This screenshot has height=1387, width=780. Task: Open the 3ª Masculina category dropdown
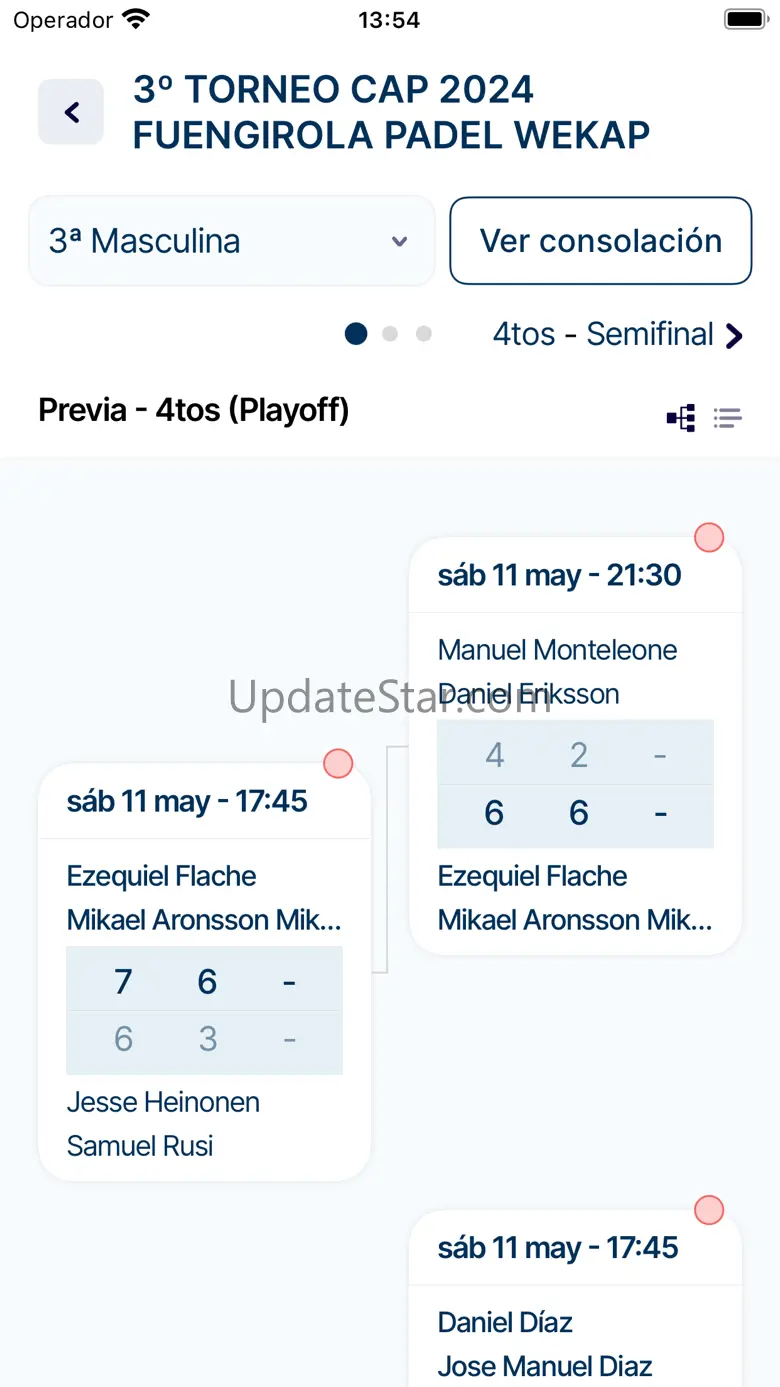(x=231, y=241)
